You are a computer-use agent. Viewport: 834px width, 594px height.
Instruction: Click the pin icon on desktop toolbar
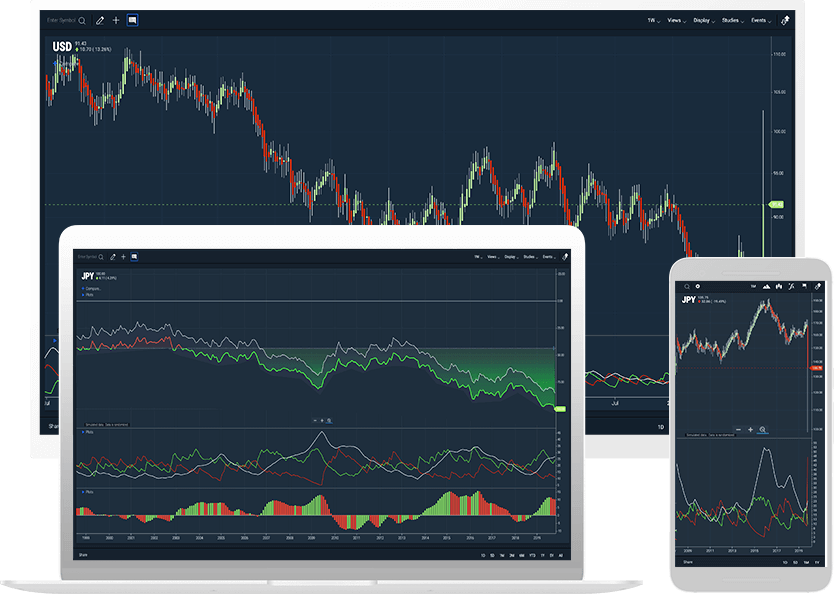(785, 20)
